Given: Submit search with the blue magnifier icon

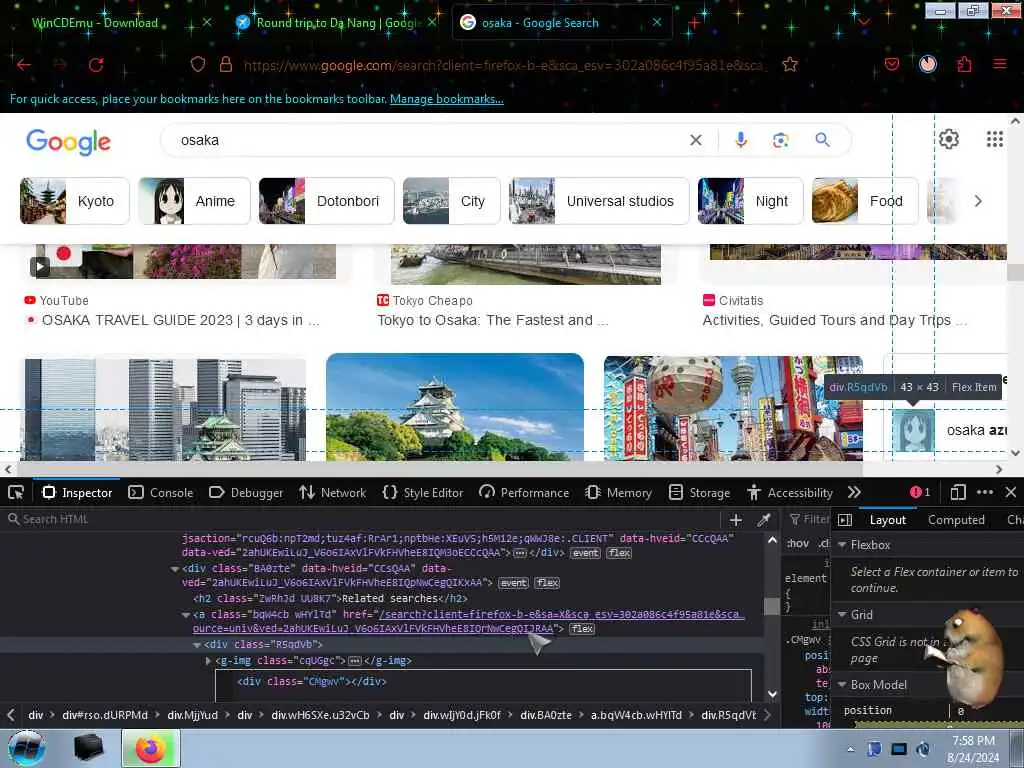Looking at the screenshot, I should [x=822, y=139].
